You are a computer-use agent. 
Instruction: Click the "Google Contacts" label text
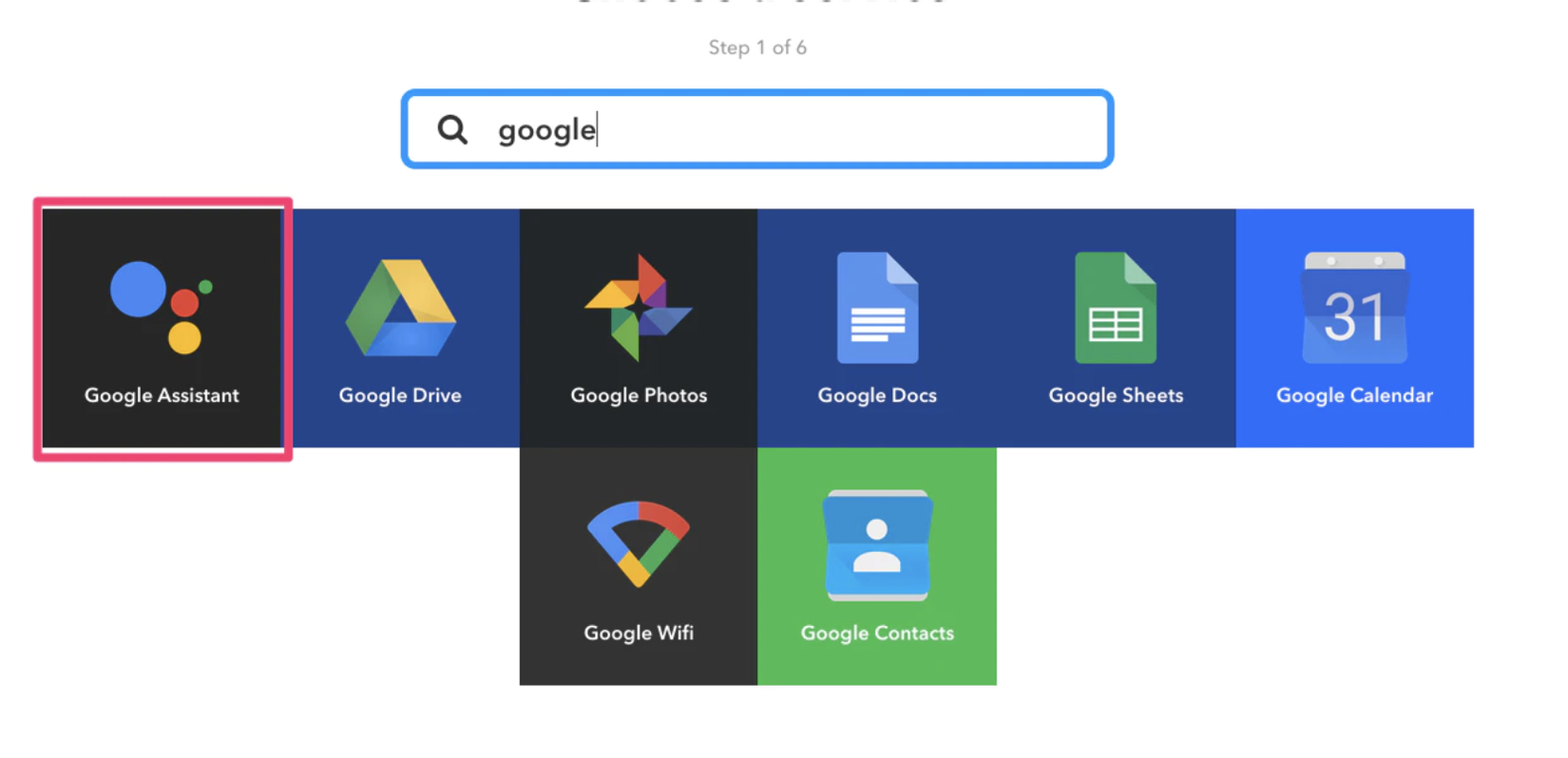(877, 633)
